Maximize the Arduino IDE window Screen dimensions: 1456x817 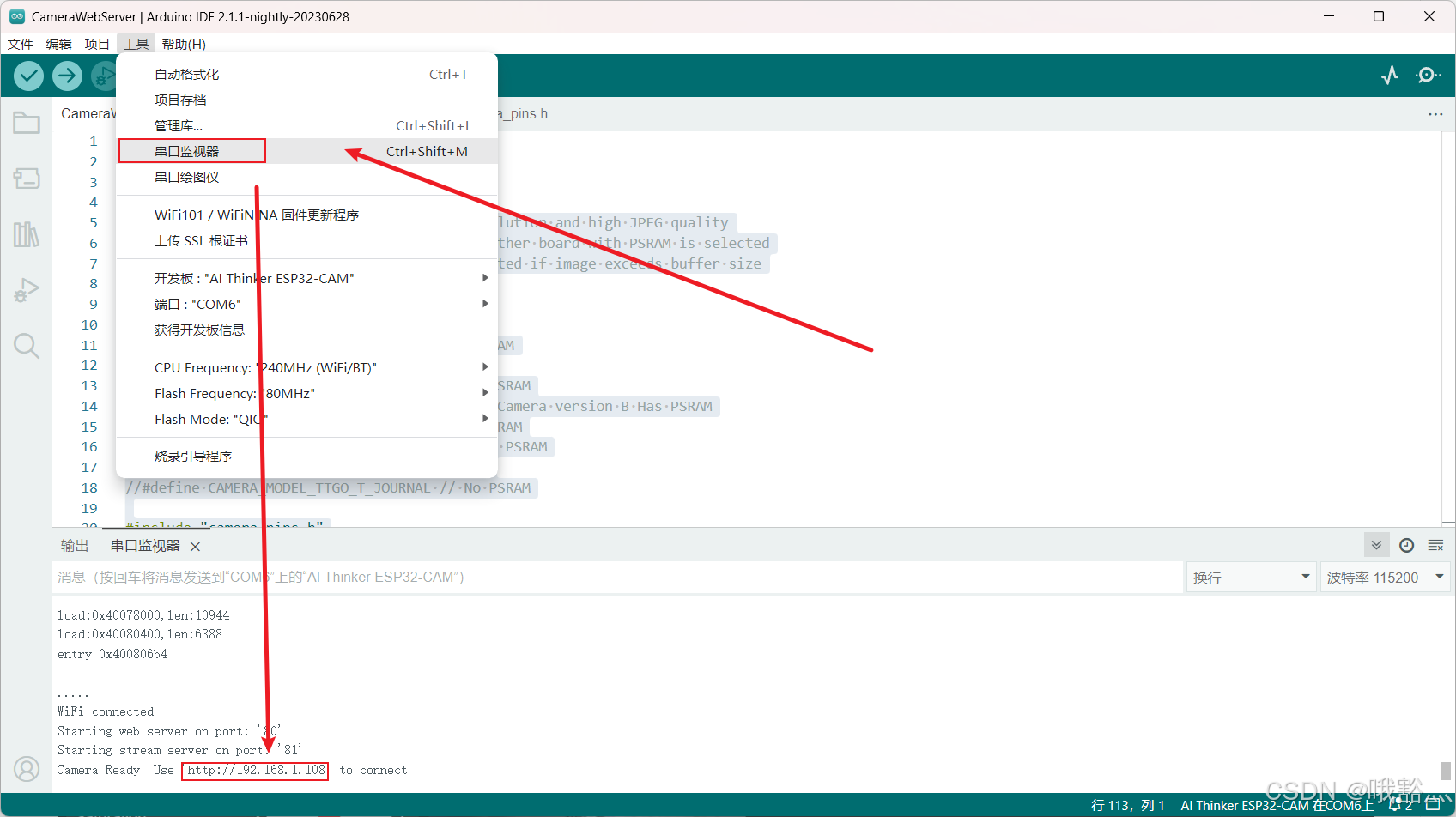[1379, 16]
